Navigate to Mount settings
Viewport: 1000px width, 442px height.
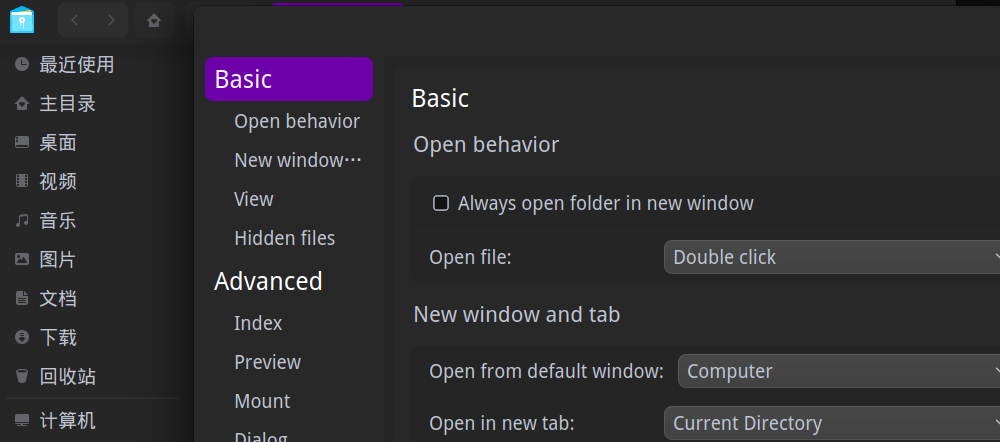(262, 401)
